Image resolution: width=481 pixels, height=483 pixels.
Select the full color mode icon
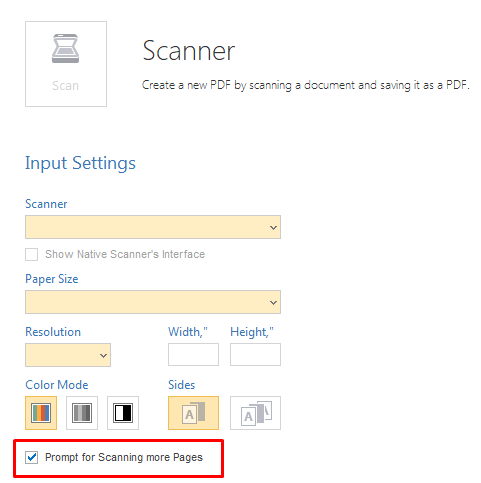click(x=41, y=413)
